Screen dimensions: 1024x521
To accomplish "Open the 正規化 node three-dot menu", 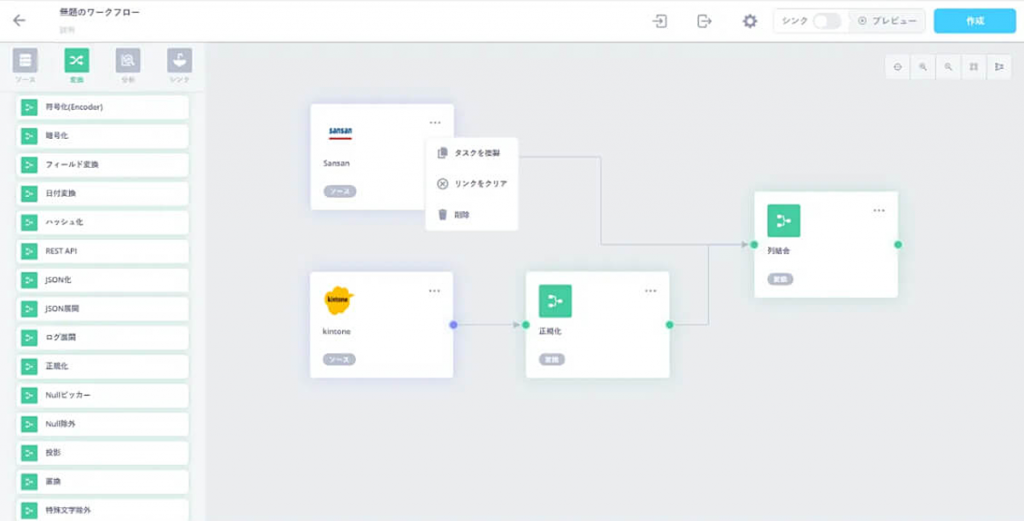I will [x=651, y=291].
